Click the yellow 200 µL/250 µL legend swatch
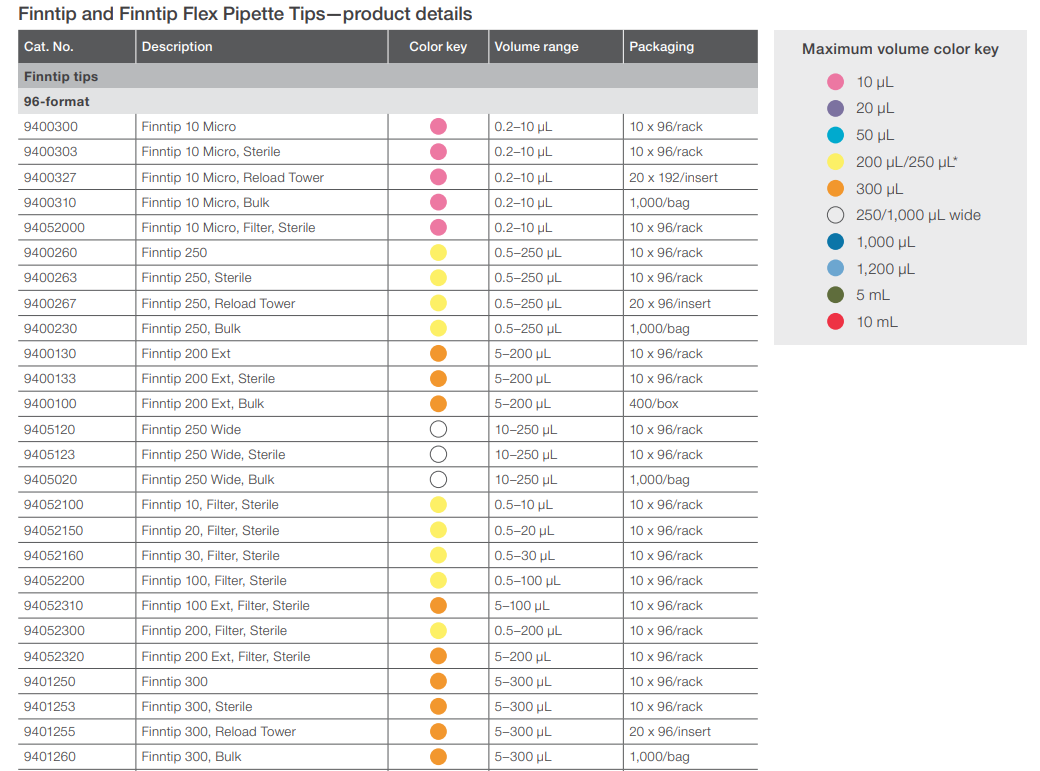1040x771 pixels. 835,162
